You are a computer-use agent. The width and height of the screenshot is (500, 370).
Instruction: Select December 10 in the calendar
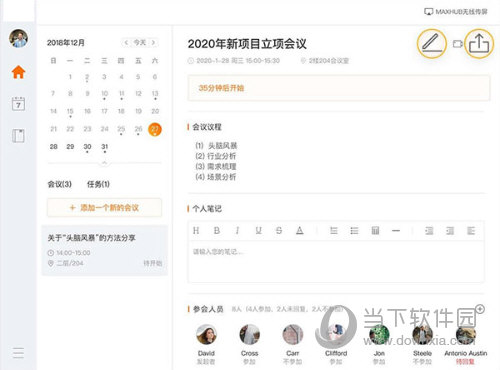(x=104, y=93)
